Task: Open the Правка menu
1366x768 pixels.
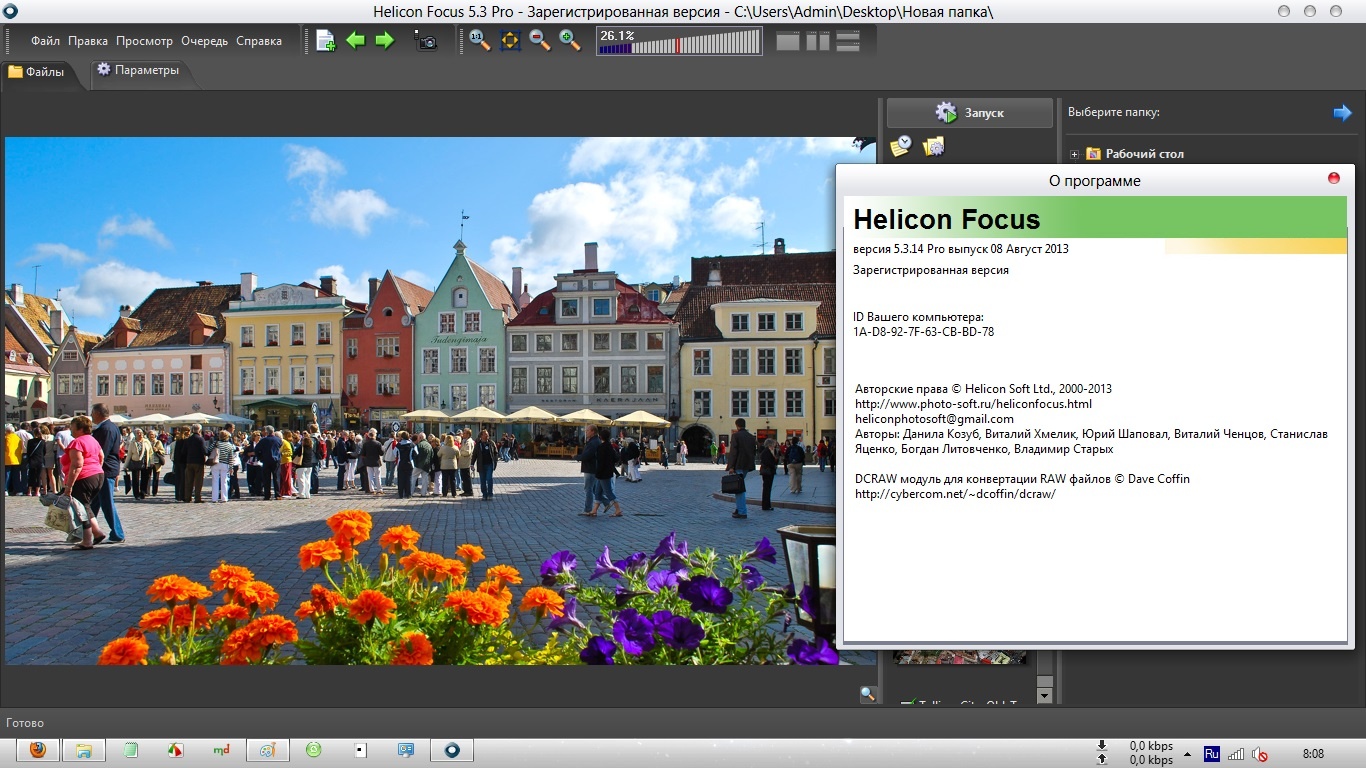Action: click(x=88, y=41)
